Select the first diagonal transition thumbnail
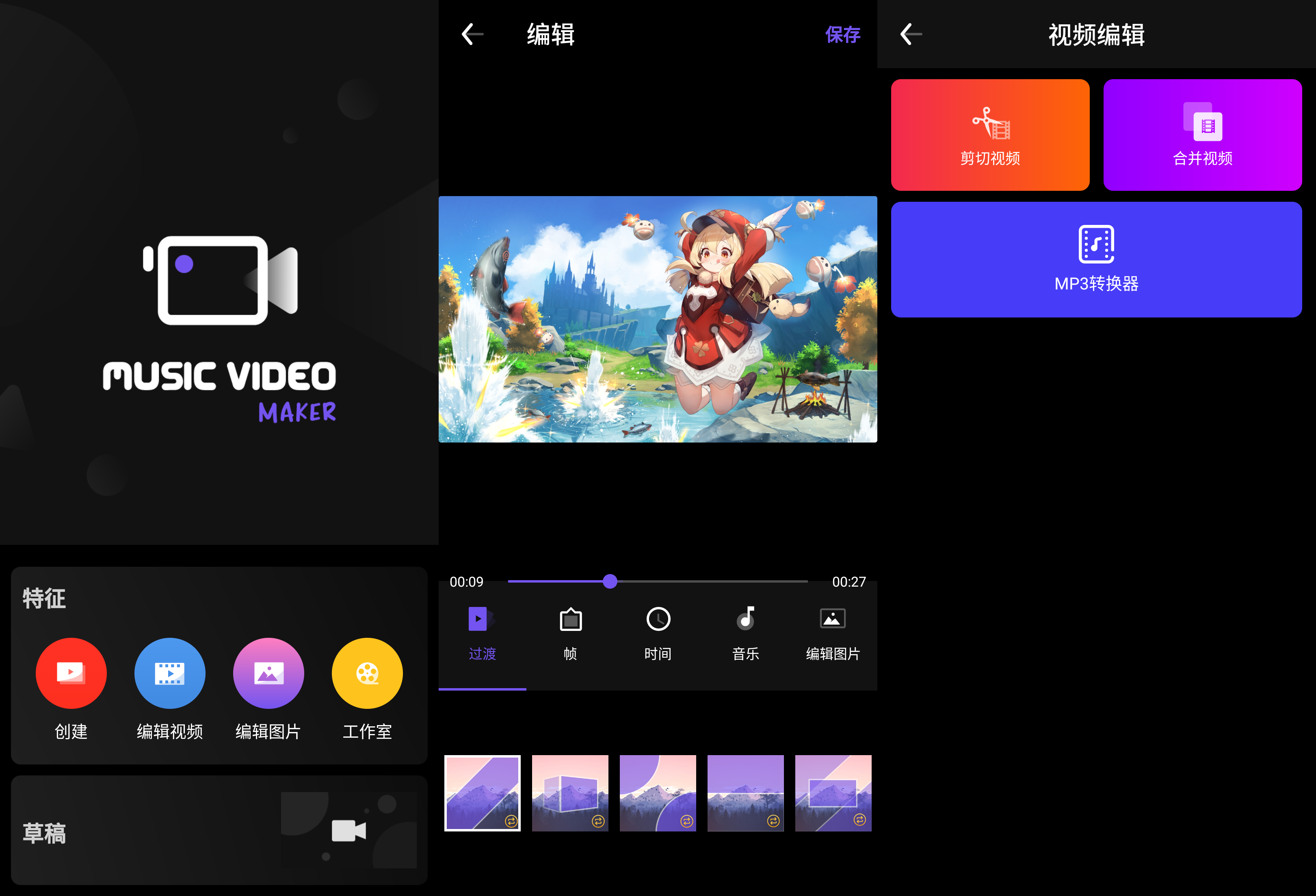The height and width of the screenshot is (896, 1316). [482, 792]
